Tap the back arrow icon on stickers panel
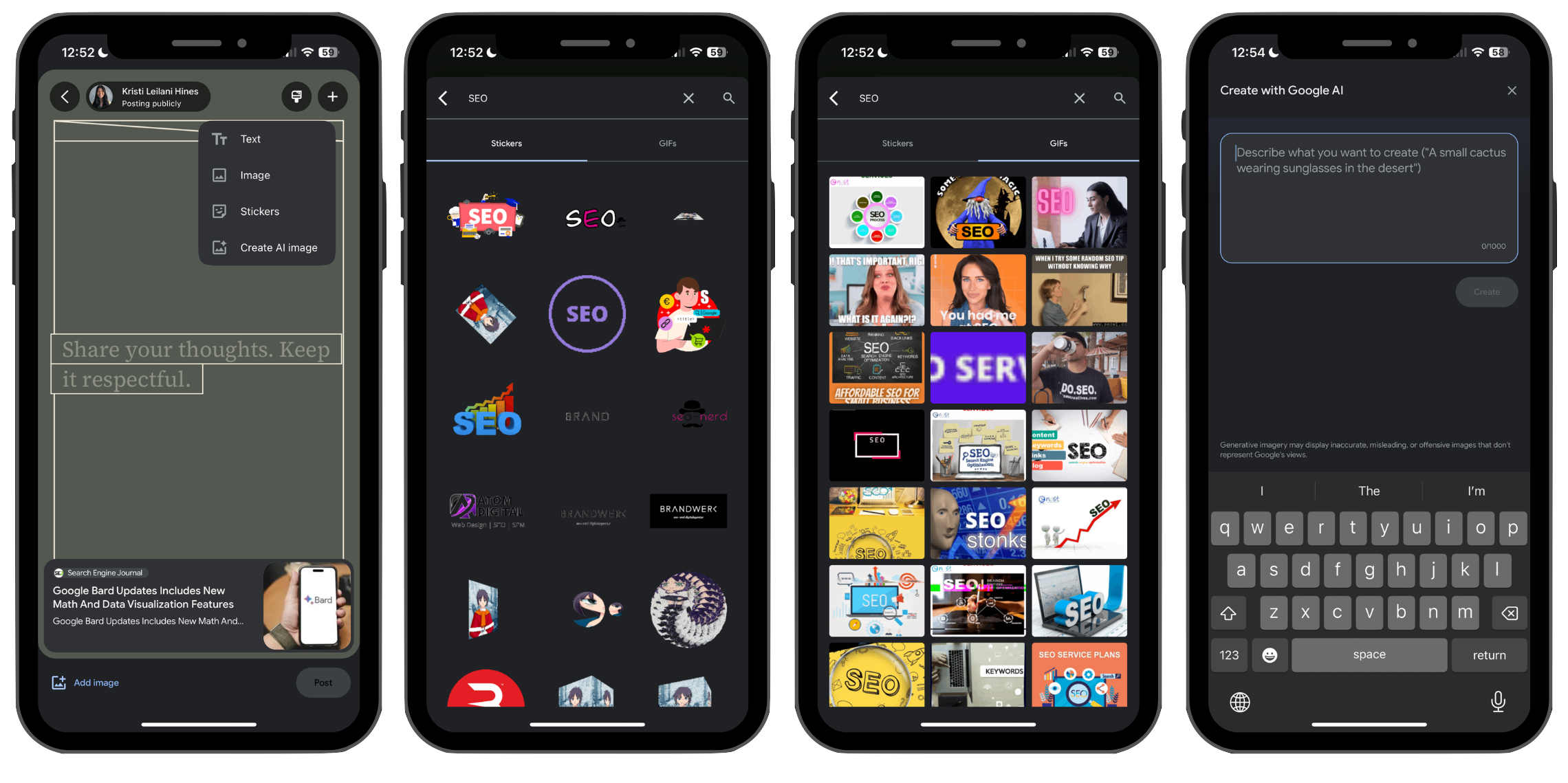The width and height of the screenshot is (1568, 783). click(x=444, y=97)
